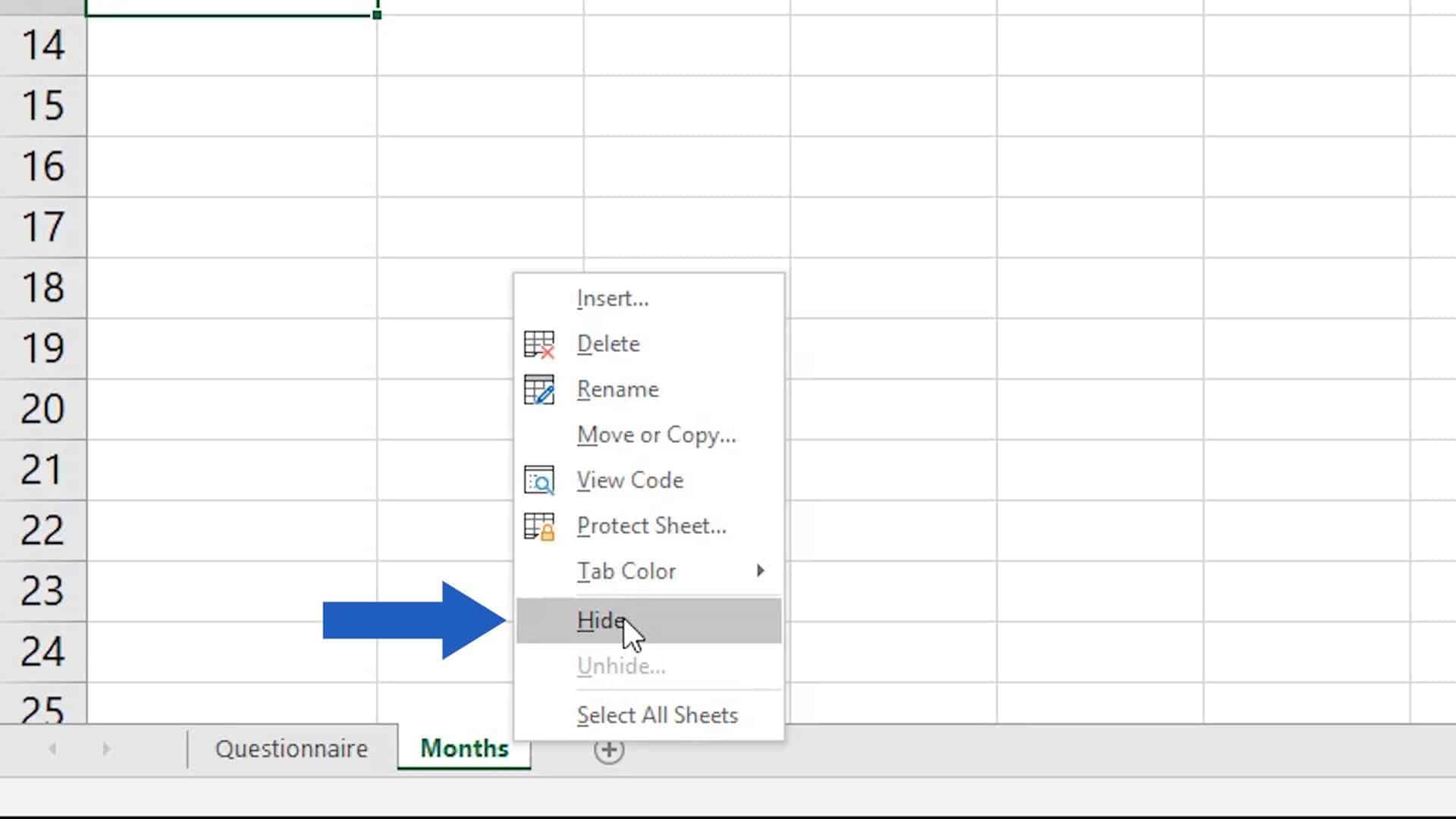
Task: Add a new sheet with plus icon
Action: tap(608, 751)
